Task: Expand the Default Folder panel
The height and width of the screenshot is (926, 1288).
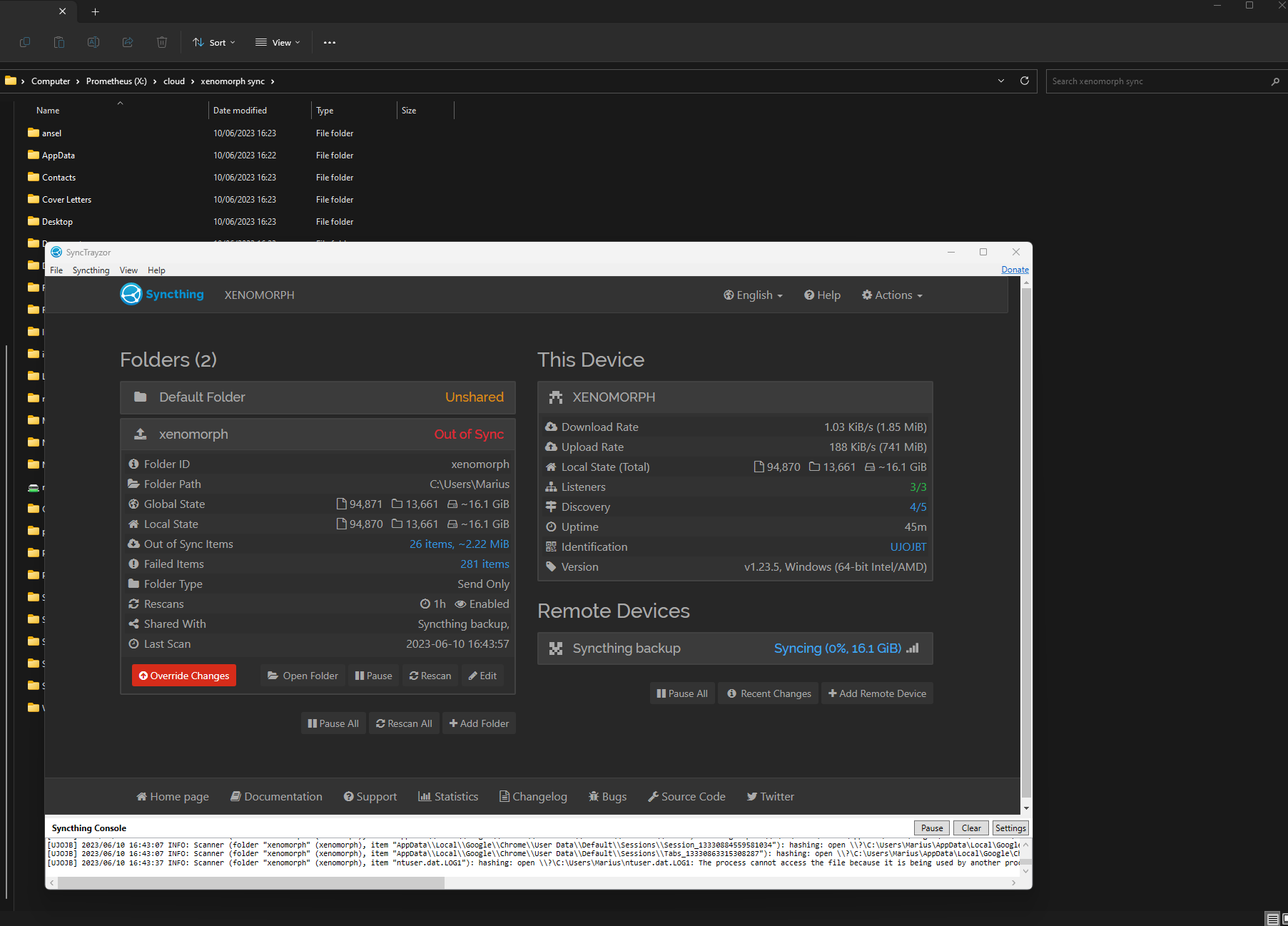Action: [318, 397]
